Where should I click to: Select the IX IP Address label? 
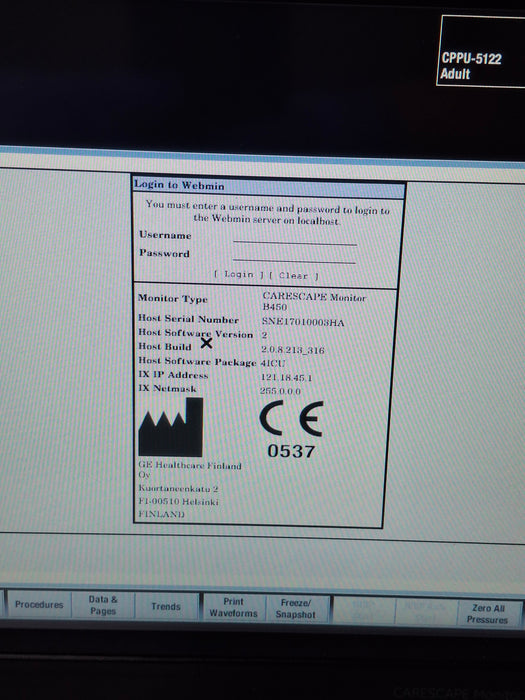[173, 375]
